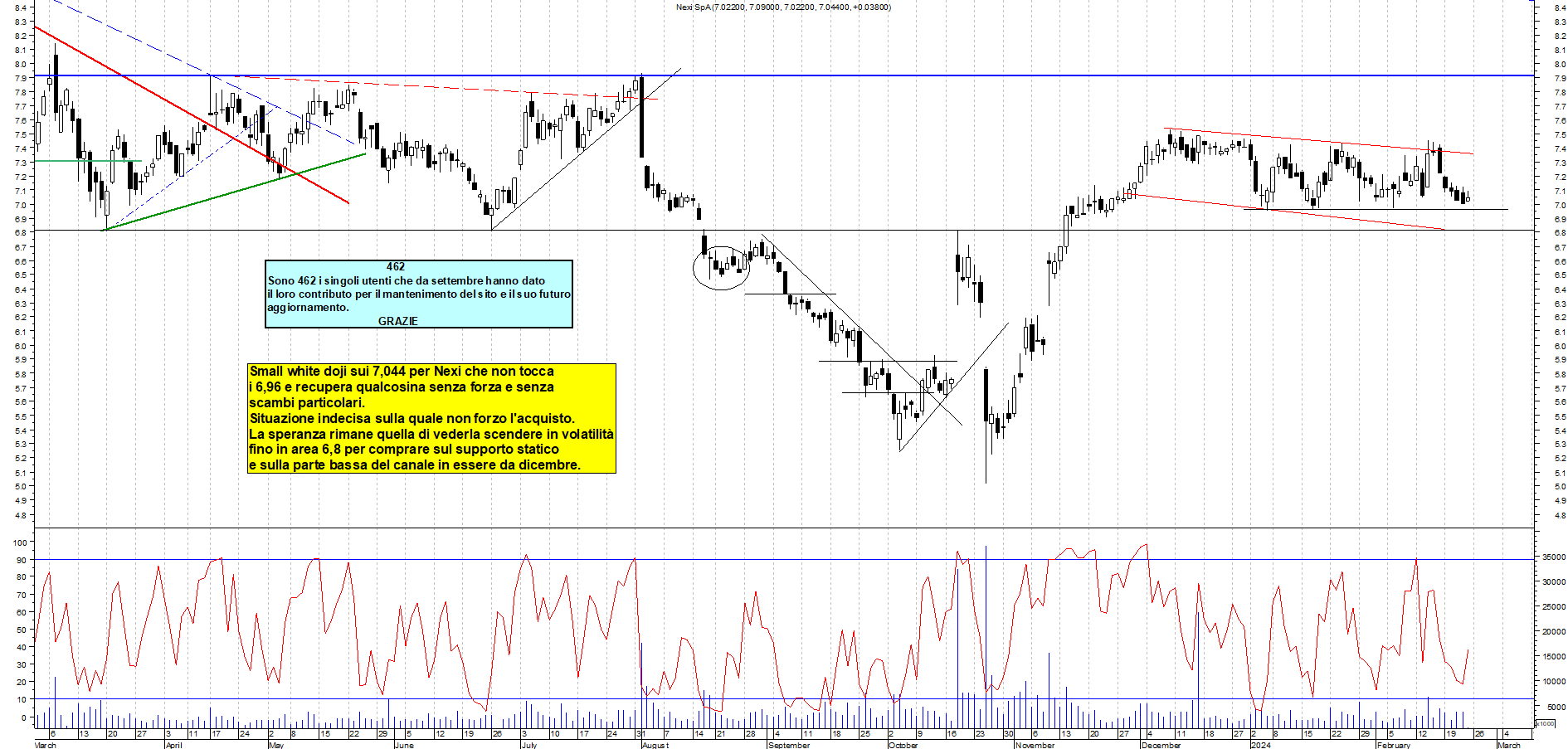Click the GRAZIE text in cyan box

pyautogui.click(x=398, y=321)
